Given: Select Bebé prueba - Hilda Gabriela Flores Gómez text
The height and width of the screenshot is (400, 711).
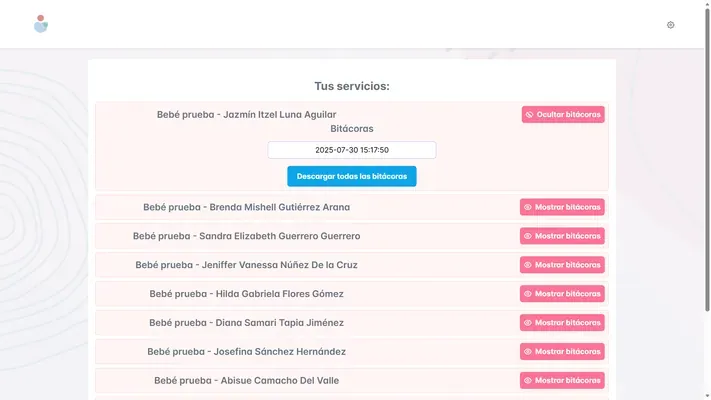Looking at the screenshot, I should coord(247,294).
